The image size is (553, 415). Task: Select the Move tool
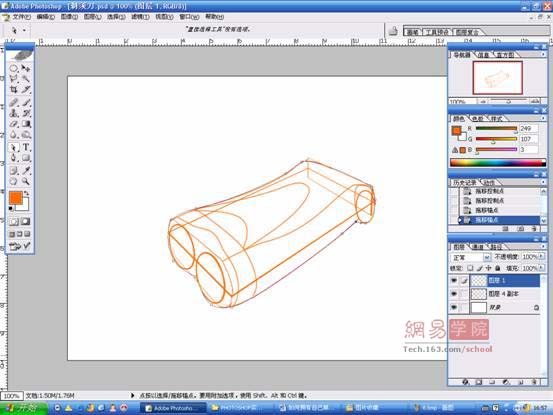tap(26, 68)
